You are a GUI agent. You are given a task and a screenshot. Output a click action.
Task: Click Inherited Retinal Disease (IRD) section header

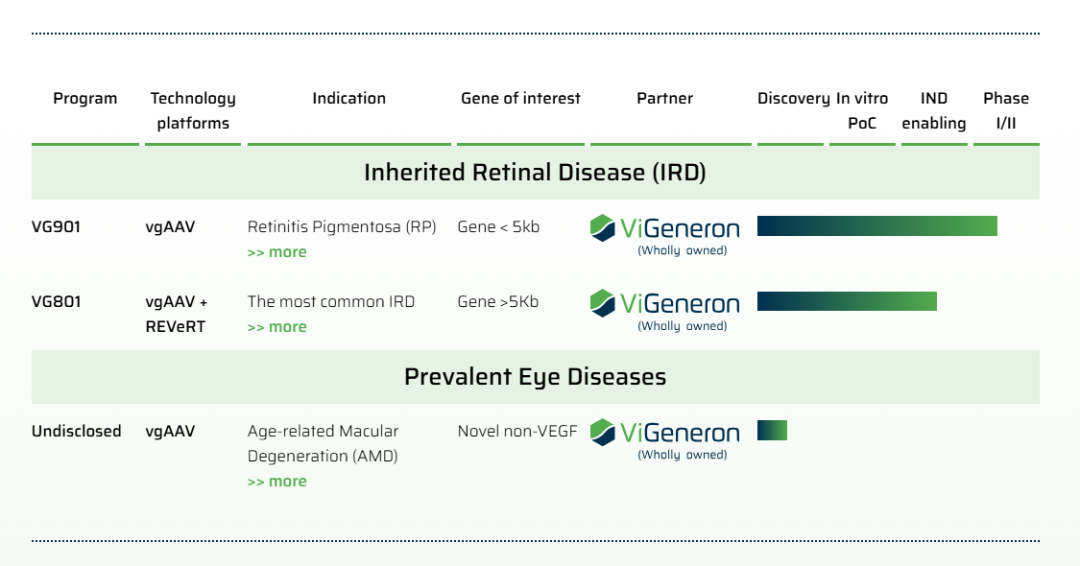pos(535,172)
